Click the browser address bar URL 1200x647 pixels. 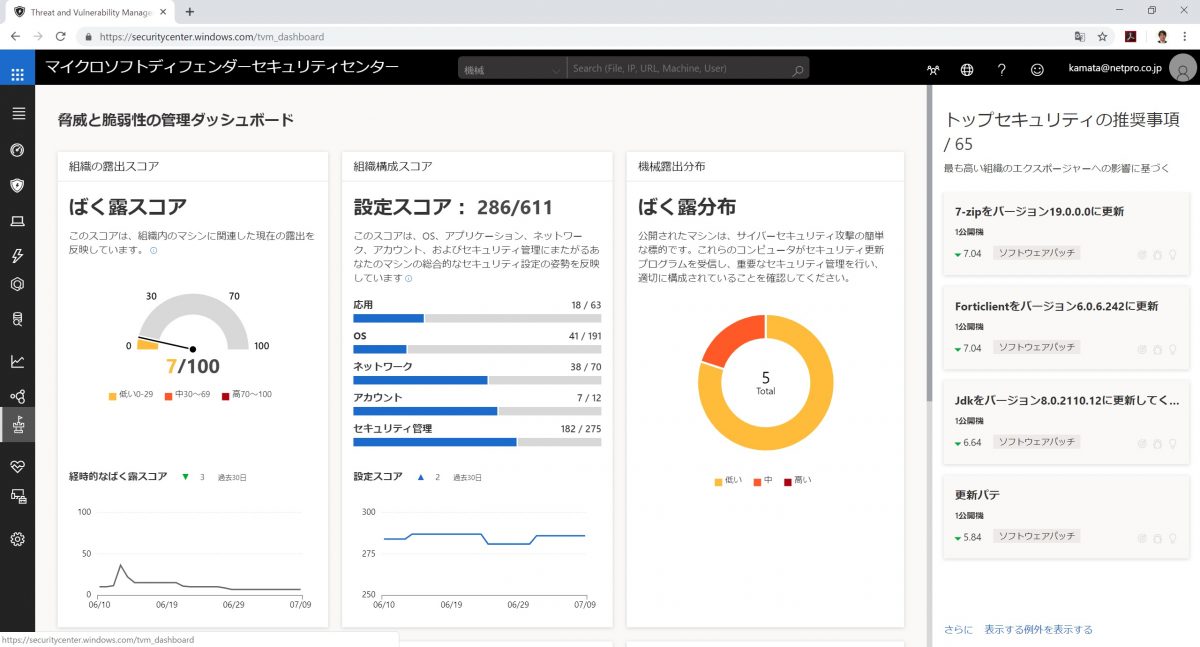[212, 37]
